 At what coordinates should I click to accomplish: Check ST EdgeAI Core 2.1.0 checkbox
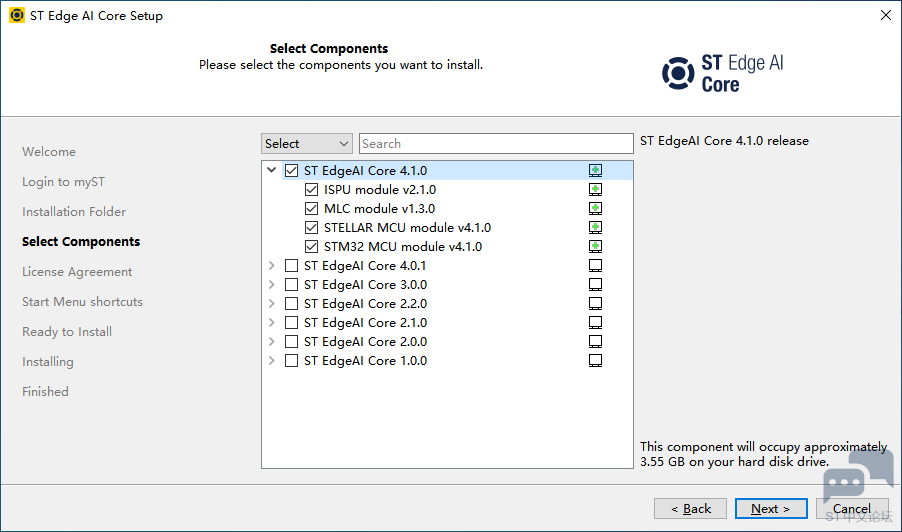coord(292,323)
